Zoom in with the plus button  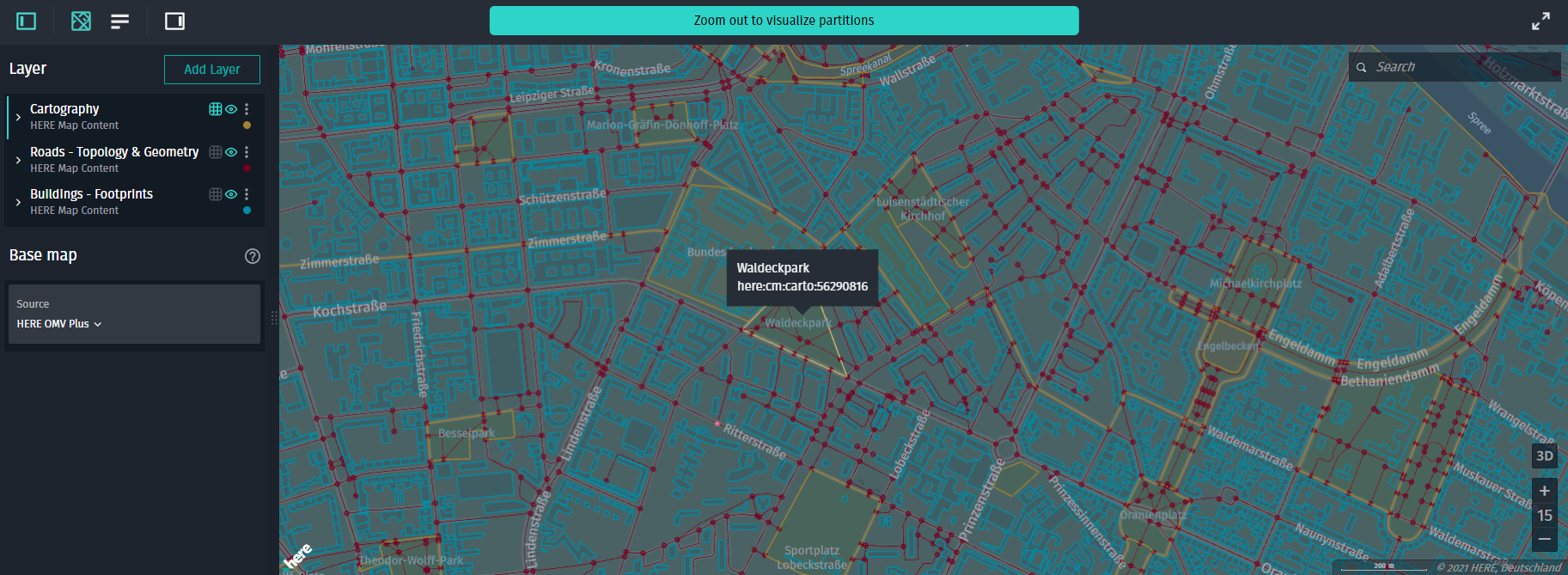click(x=1544, y=491)
